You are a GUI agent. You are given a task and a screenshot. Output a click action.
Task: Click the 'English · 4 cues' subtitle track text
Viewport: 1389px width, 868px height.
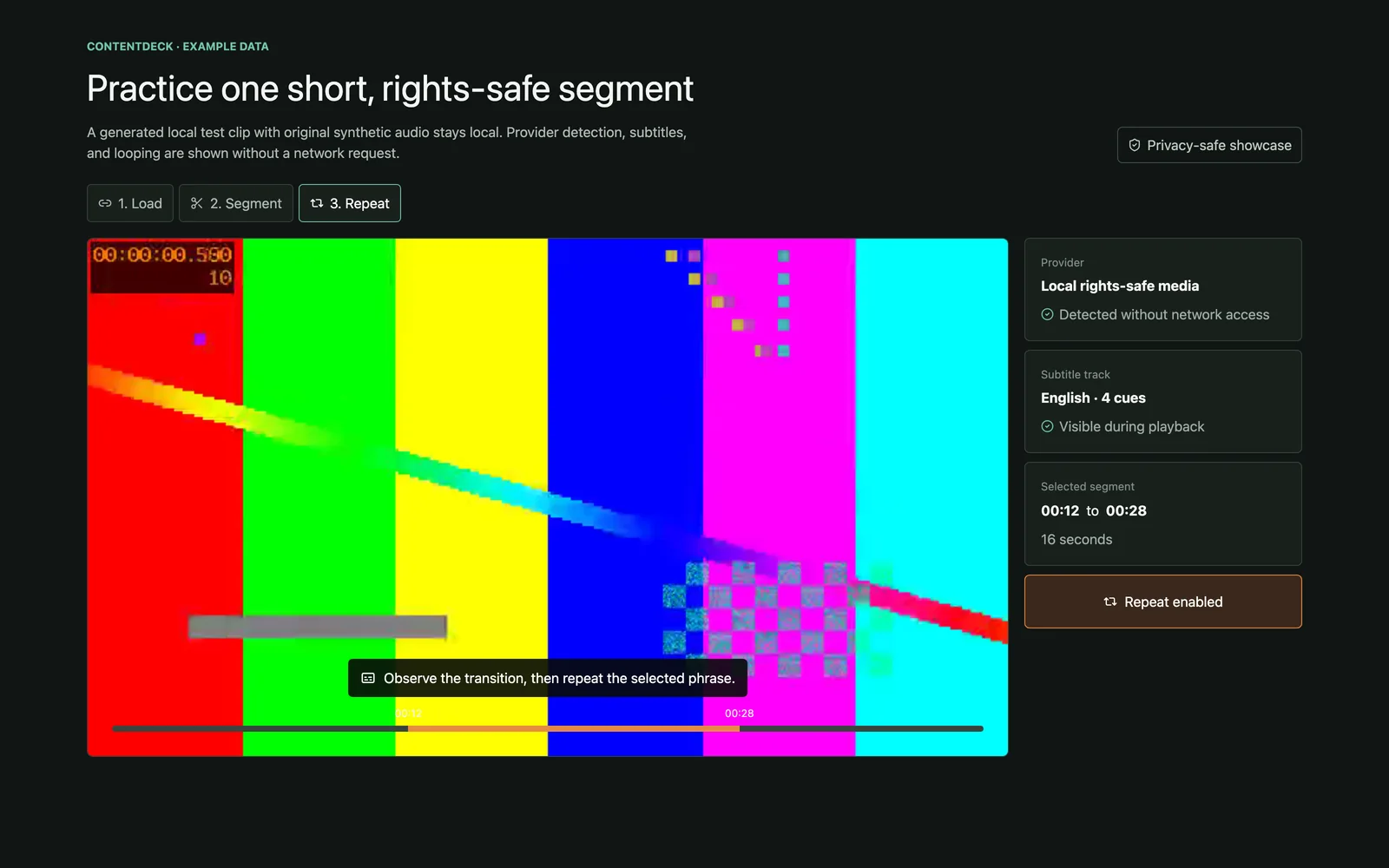(1093, 398)
